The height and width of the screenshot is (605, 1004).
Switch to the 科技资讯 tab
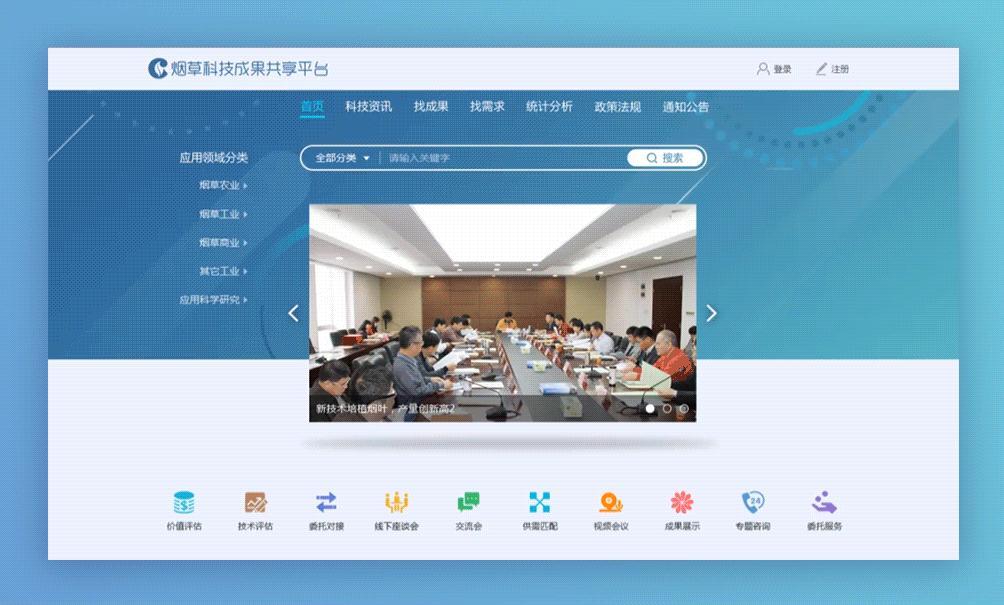click(x=367, y=106)
